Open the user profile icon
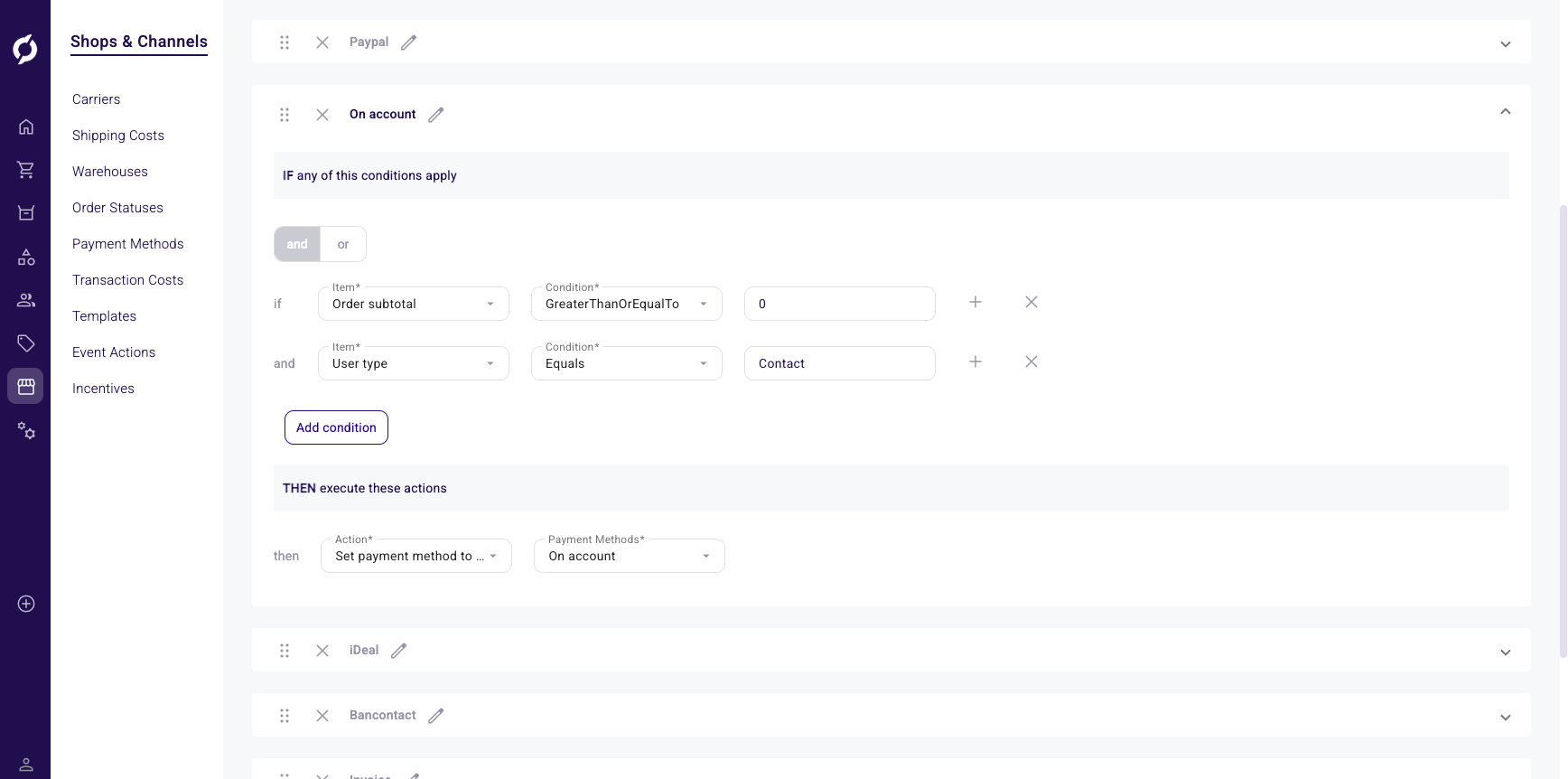Image resolution: width=1568 pixels, height=779 pixels. (26, 765)
